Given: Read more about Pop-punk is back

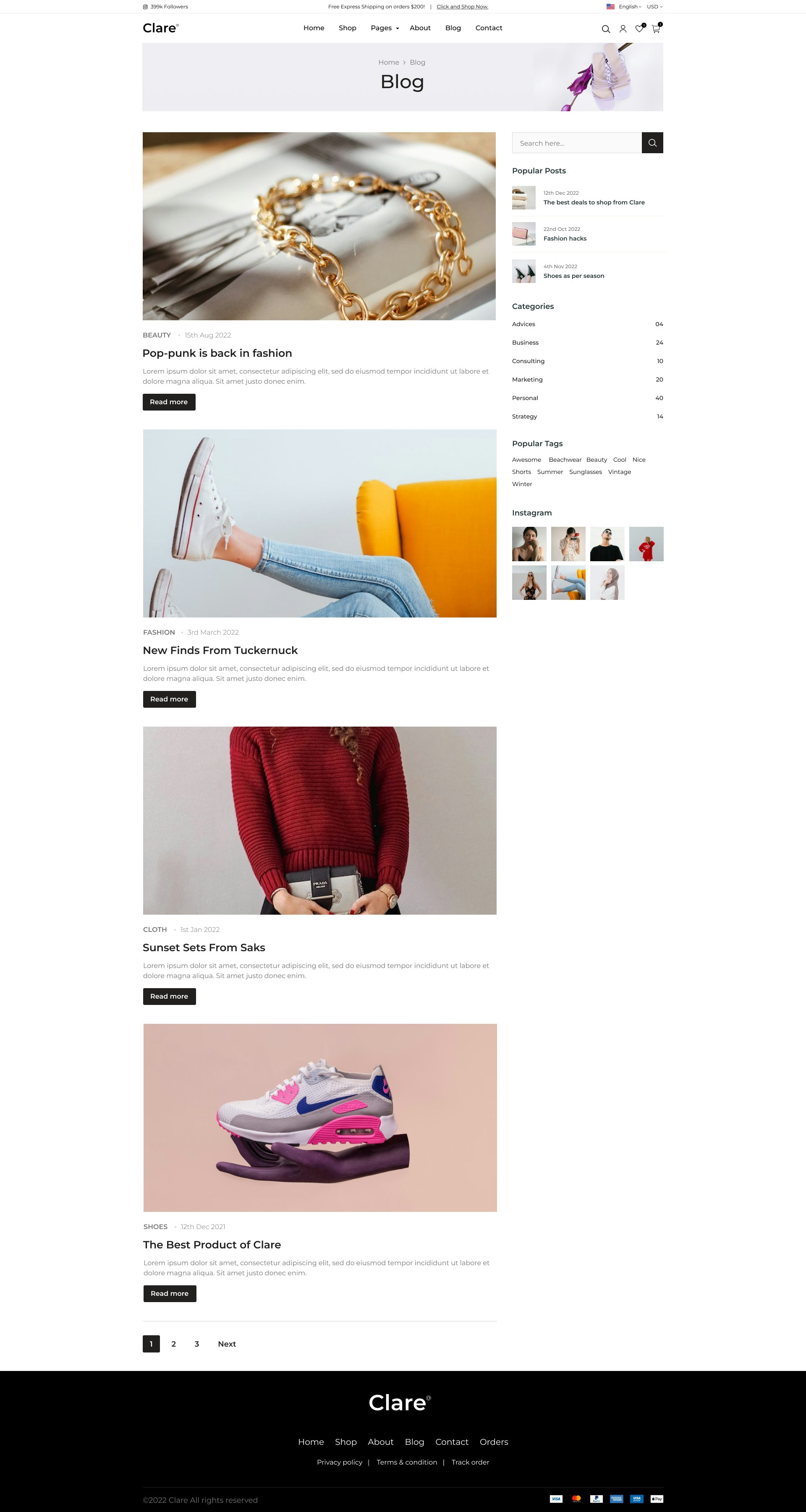Looking at the screenshot, I should point(169,402).
